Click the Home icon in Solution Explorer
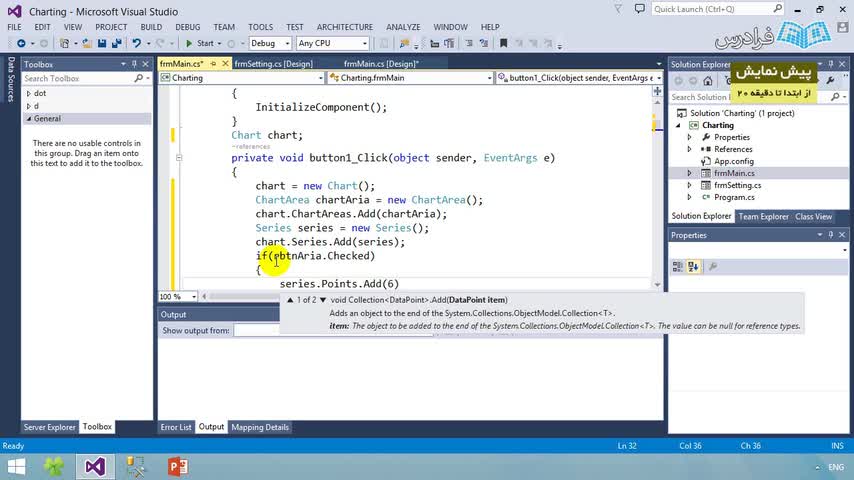 pos(707,81)
